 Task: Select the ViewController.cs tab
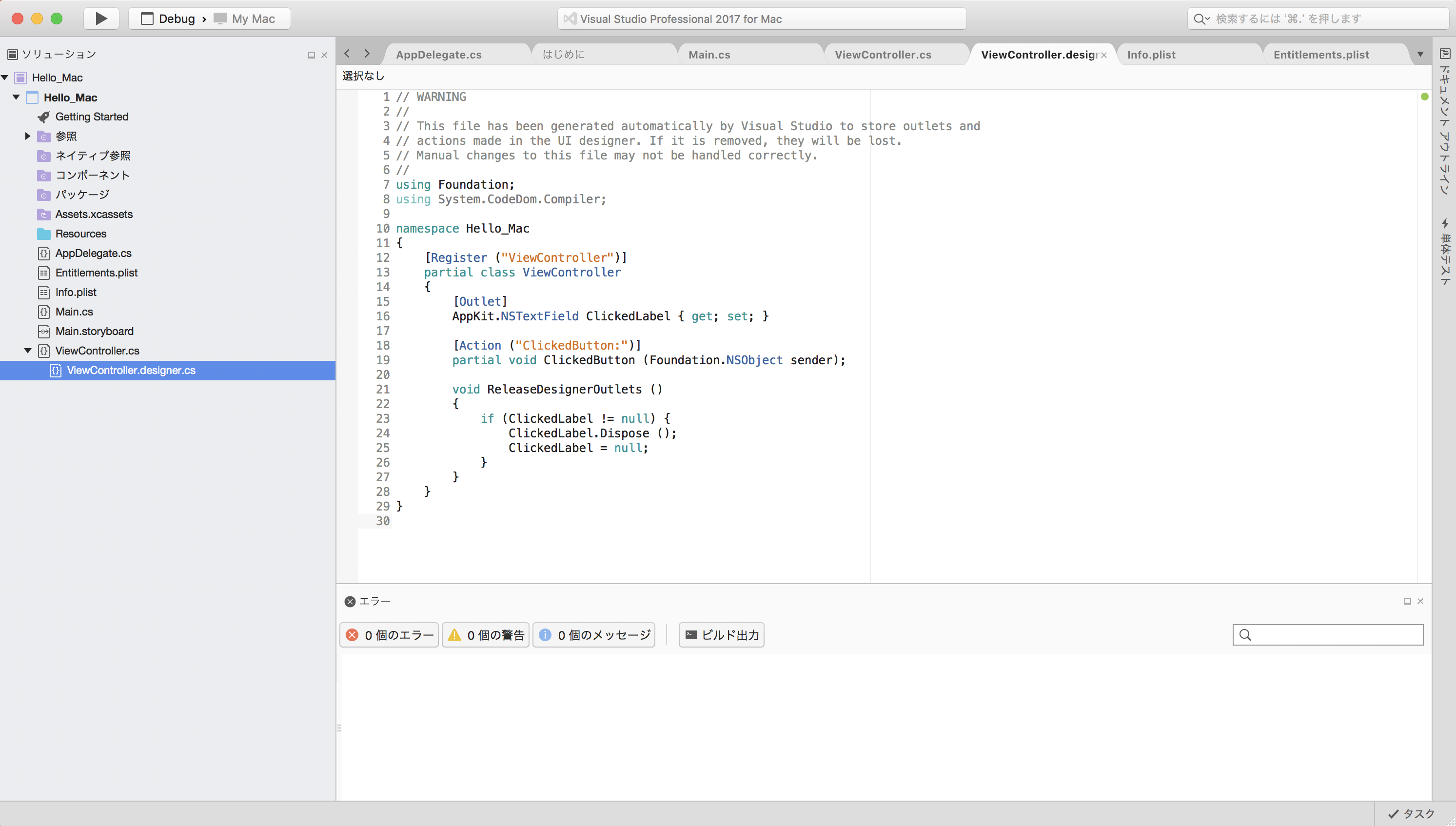click(884, 54)
